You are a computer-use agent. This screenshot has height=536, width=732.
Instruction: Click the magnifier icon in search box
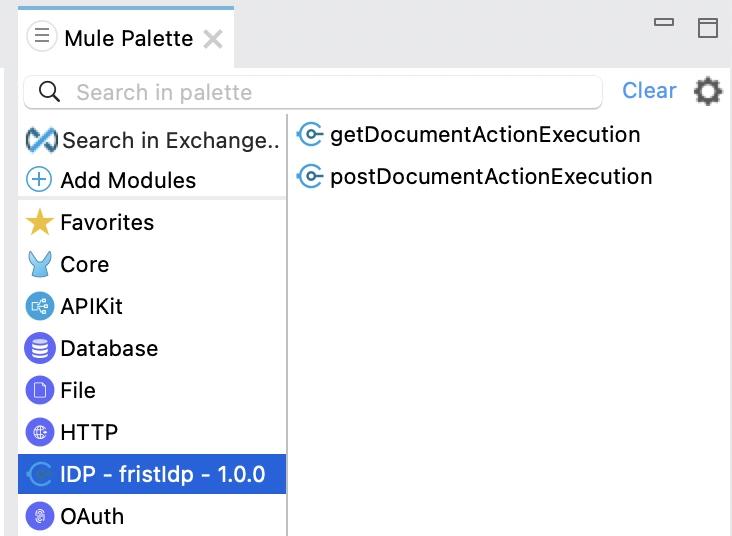[49, 92]
